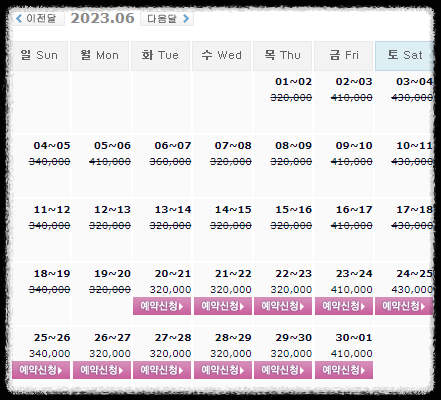The height and width of the screenshot is (400, 441).
Task: Click the 23~24 date label
Action: point(354,274)
